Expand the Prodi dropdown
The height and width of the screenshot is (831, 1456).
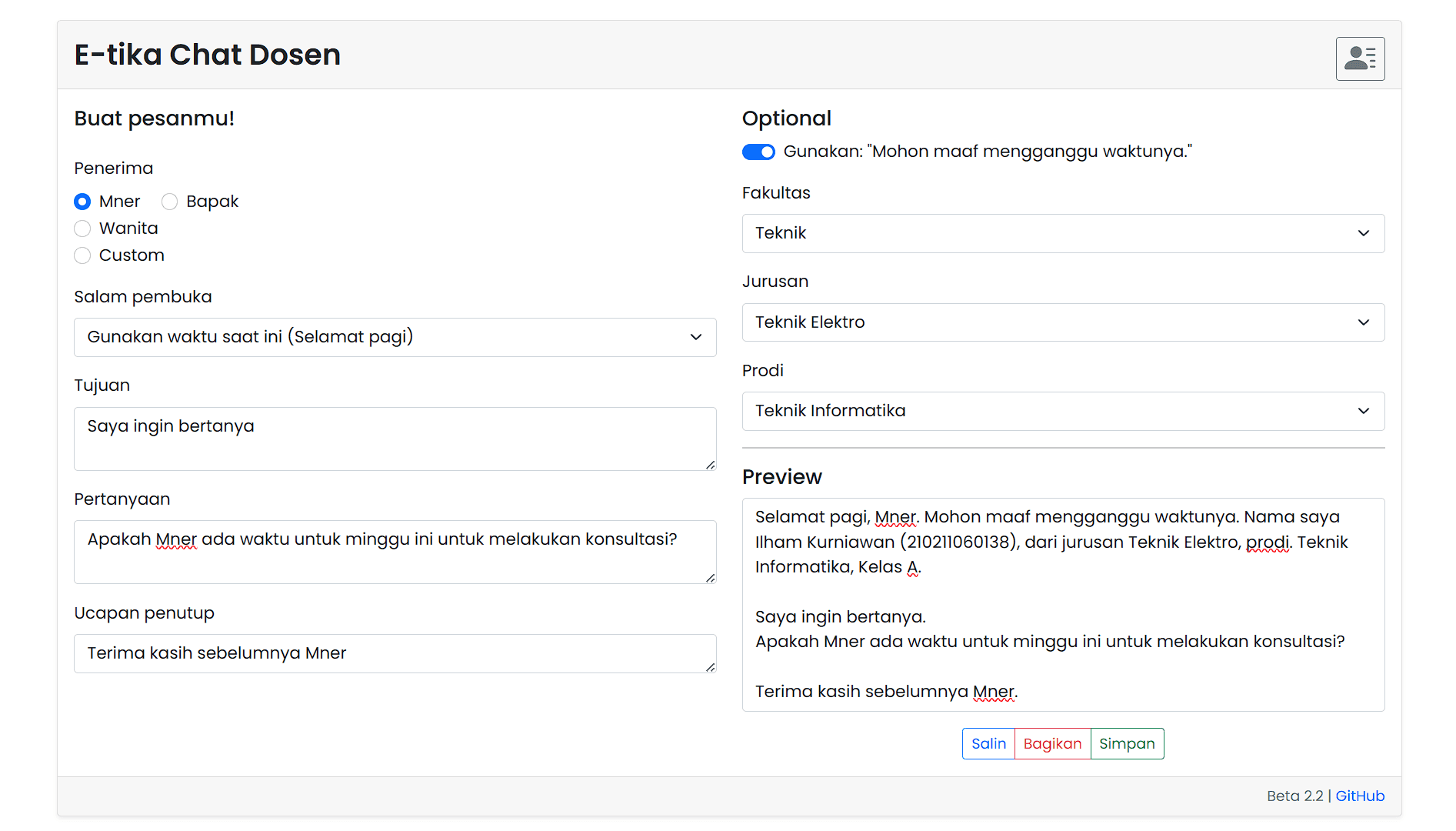tap(1062, 411)
